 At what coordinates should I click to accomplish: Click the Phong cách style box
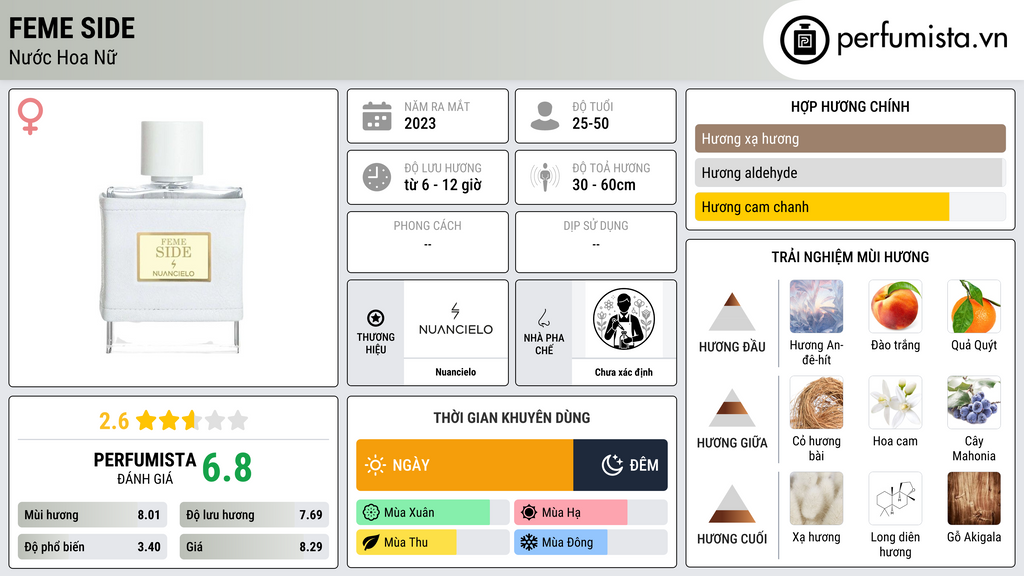428,242
